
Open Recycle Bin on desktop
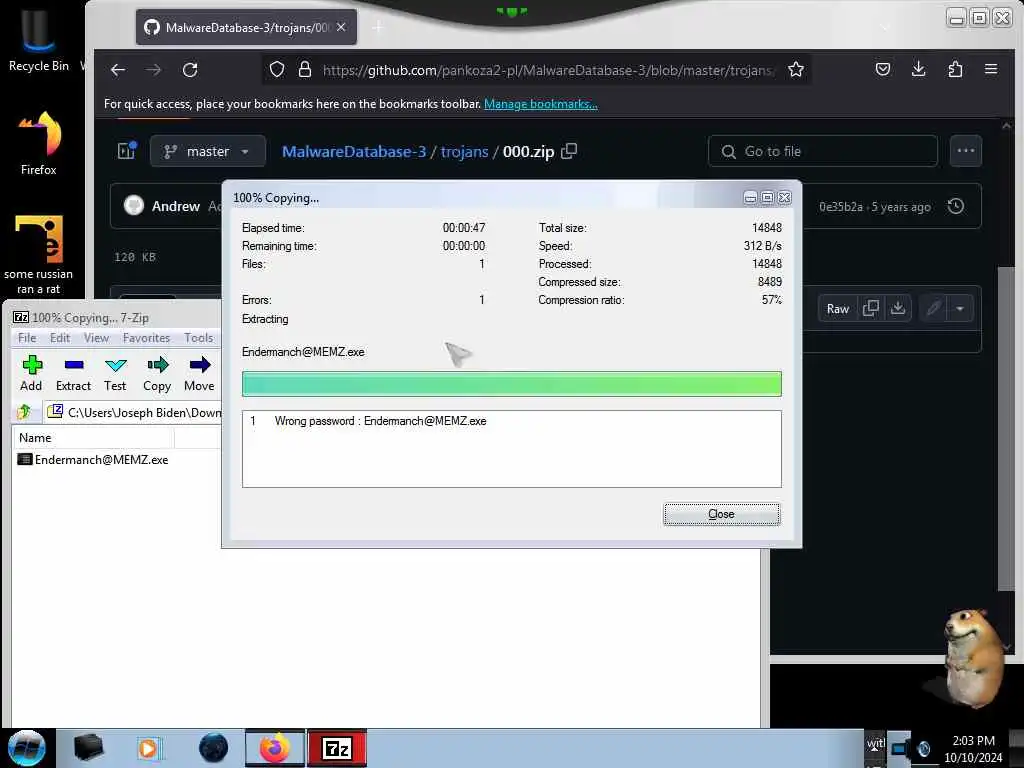tap(39, 39)
